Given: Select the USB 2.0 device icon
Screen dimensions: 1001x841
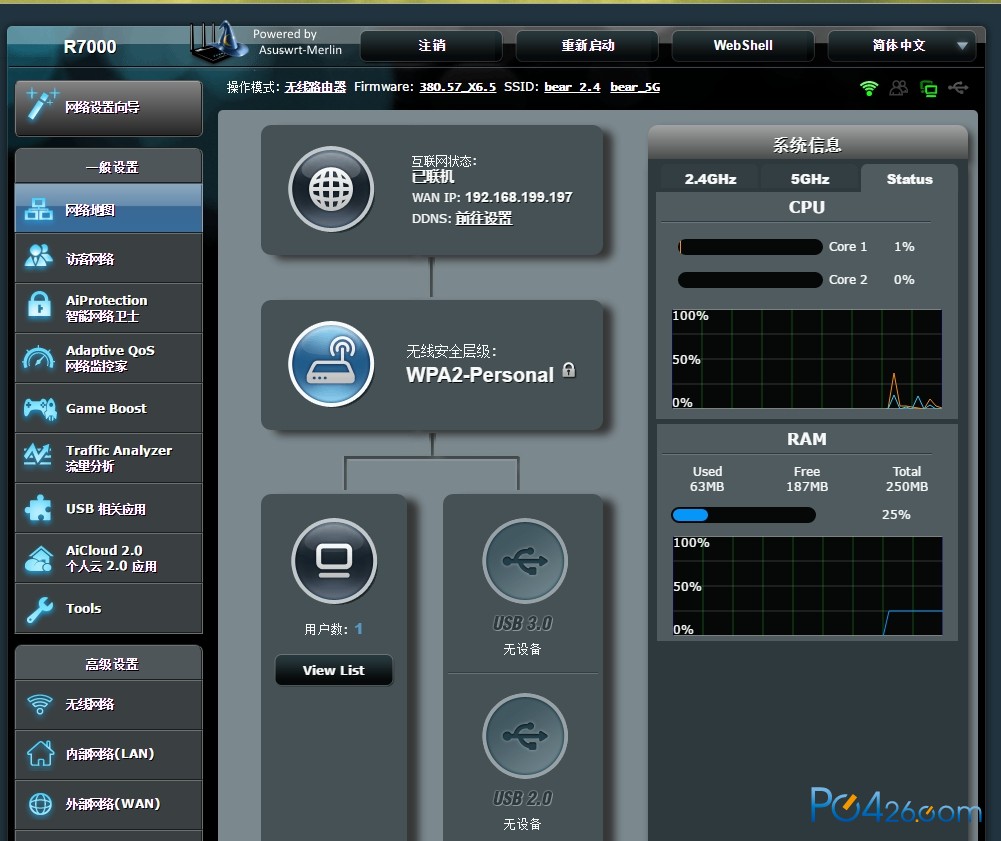Looking at the screenshot, I should click(525, 736).
